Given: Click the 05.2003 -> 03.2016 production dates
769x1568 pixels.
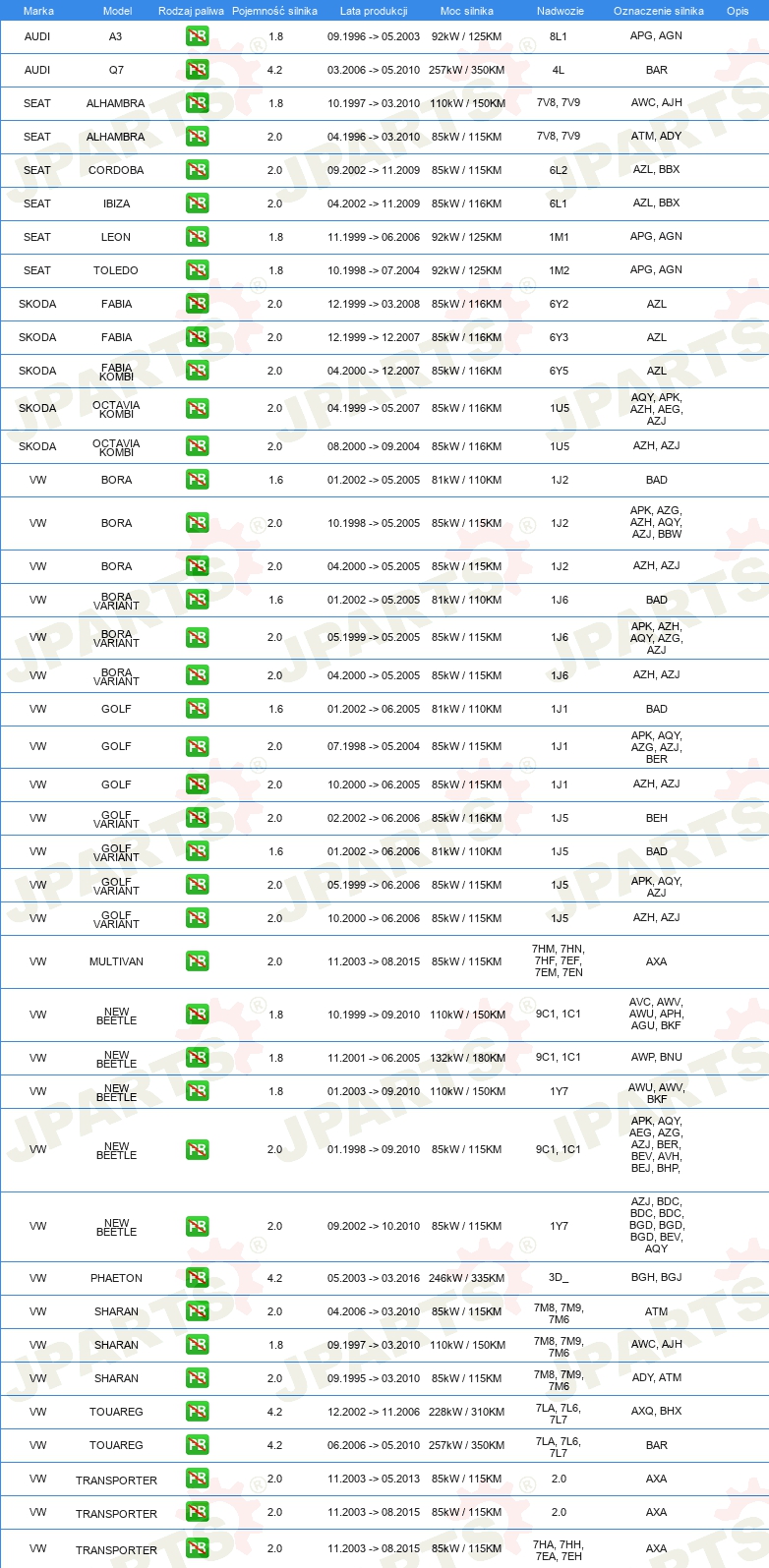Looking at the screenshot, I should (374, 1278).
